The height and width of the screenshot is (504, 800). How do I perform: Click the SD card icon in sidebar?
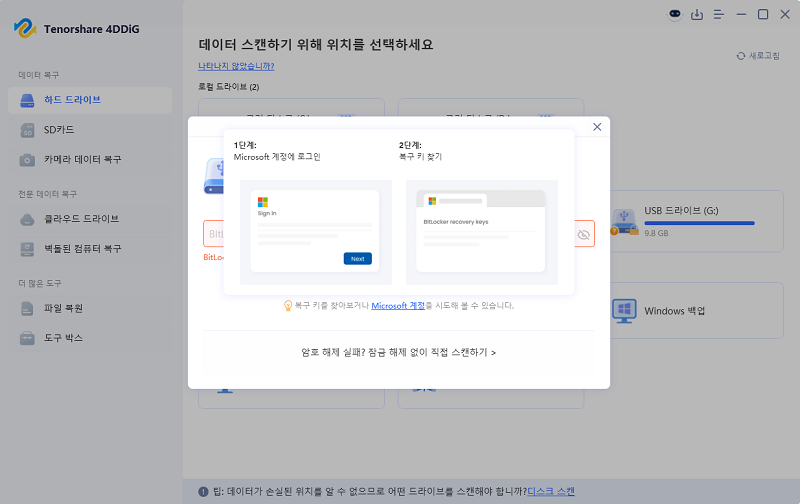point(27,131)
